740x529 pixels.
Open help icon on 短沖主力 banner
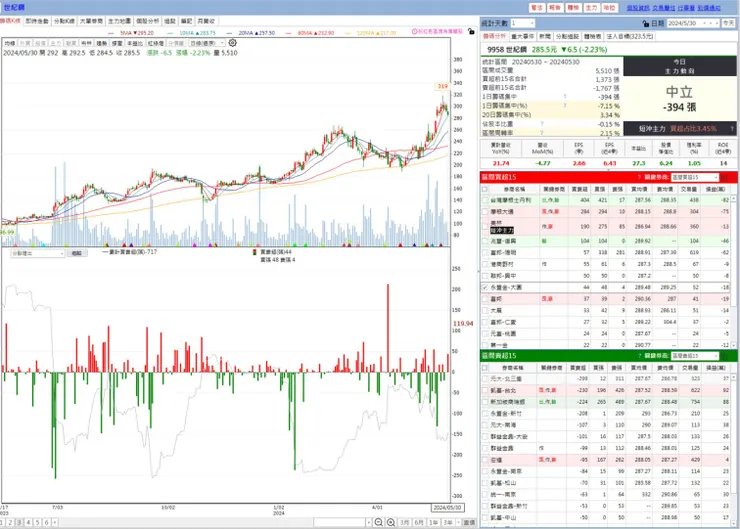tap(732, 128)
